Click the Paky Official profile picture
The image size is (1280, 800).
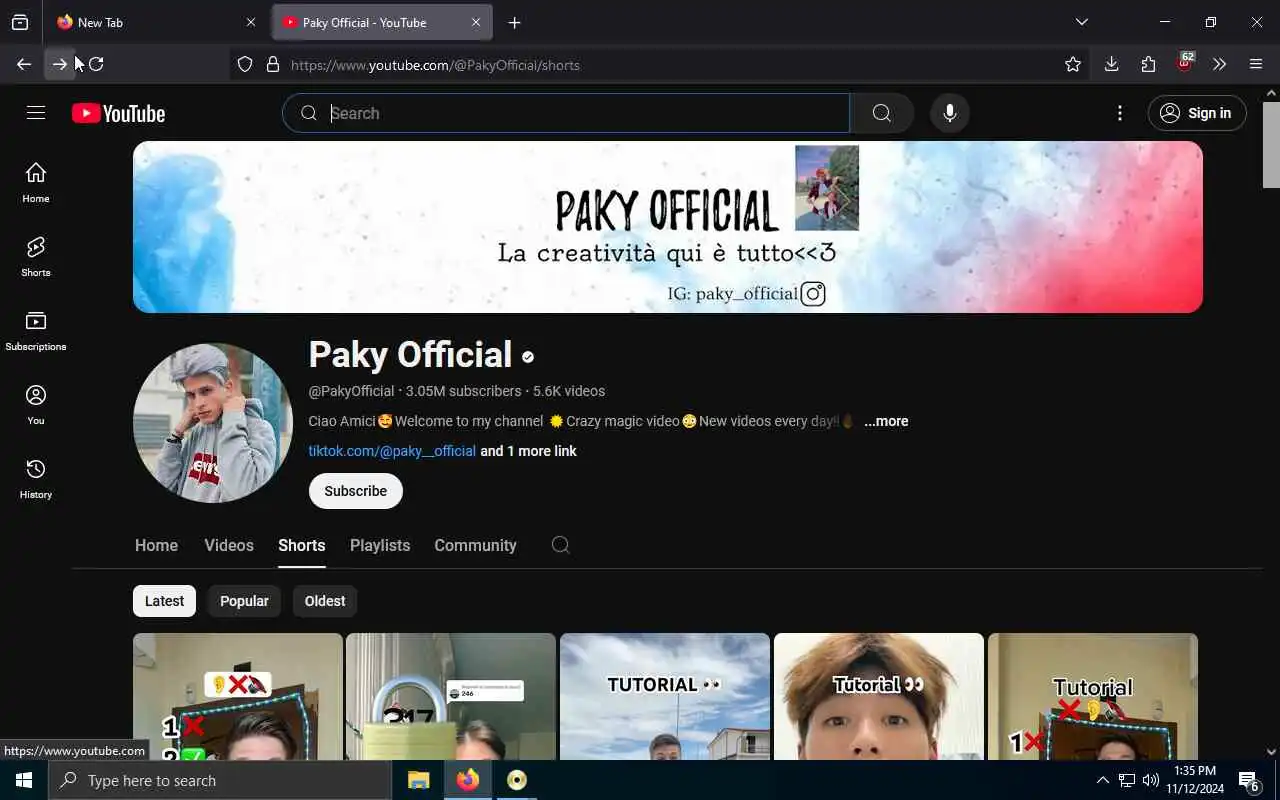click(213, 423)
